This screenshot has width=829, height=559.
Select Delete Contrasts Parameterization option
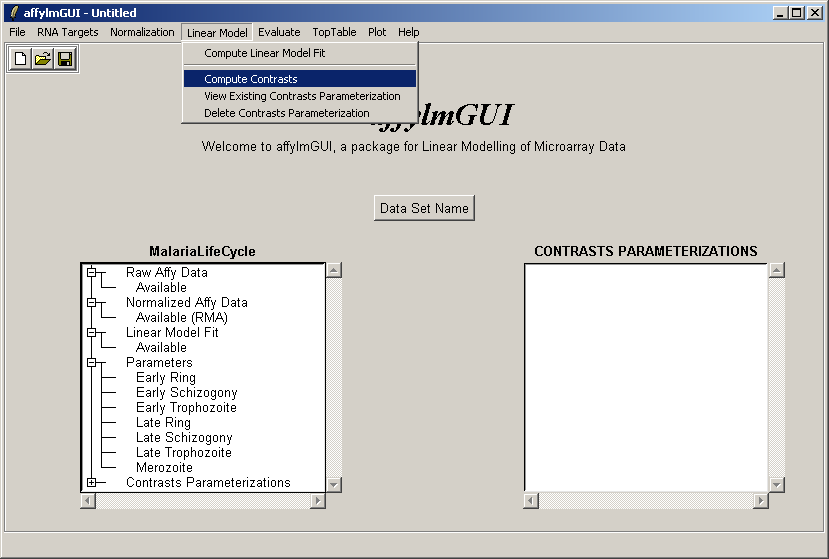(286, 113)
